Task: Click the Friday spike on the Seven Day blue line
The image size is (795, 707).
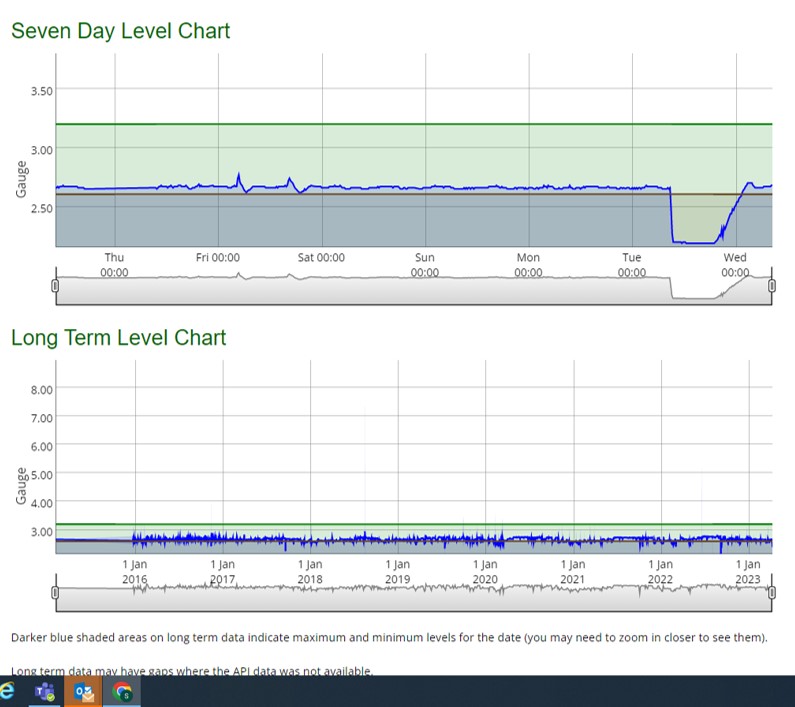Action: click(239, 179)
